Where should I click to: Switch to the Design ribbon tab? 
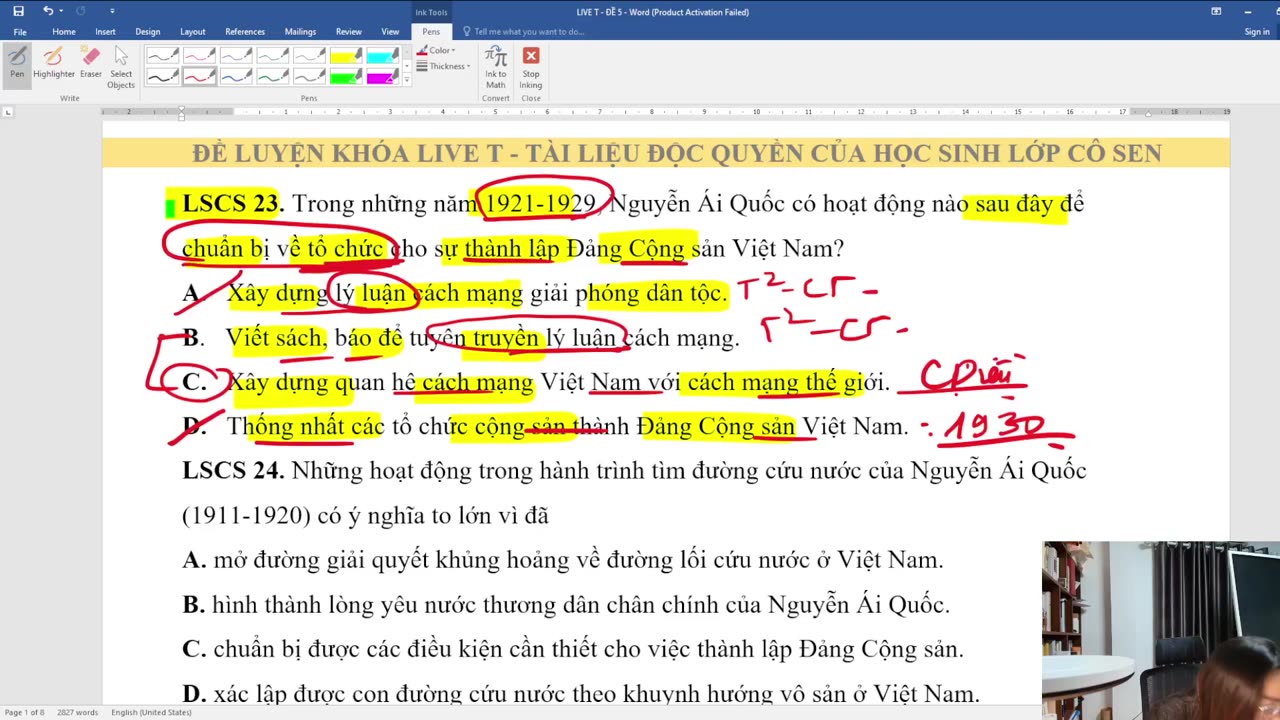pos(148,32)
